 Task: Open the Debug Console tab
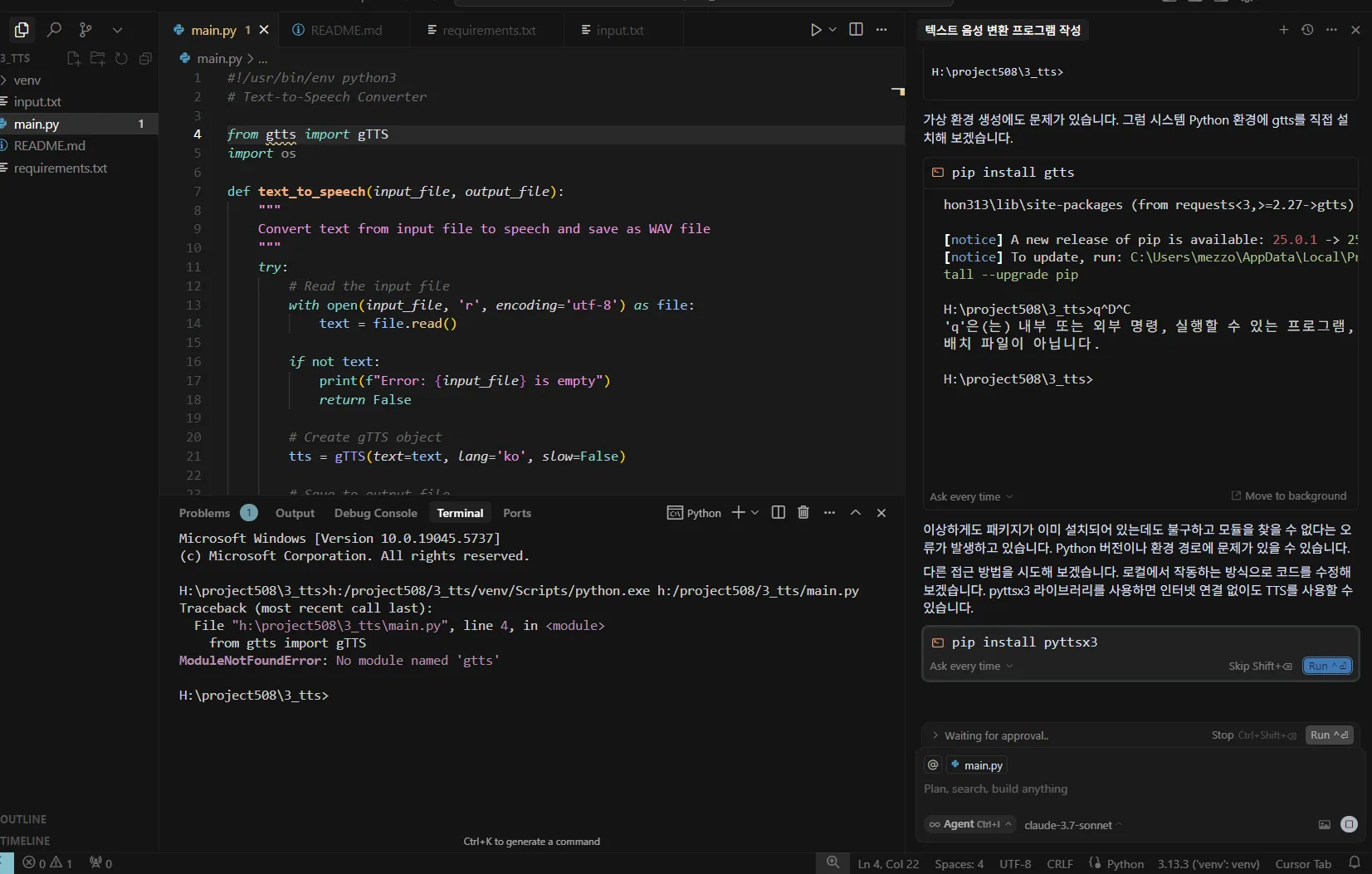click(x=375, y=513)
